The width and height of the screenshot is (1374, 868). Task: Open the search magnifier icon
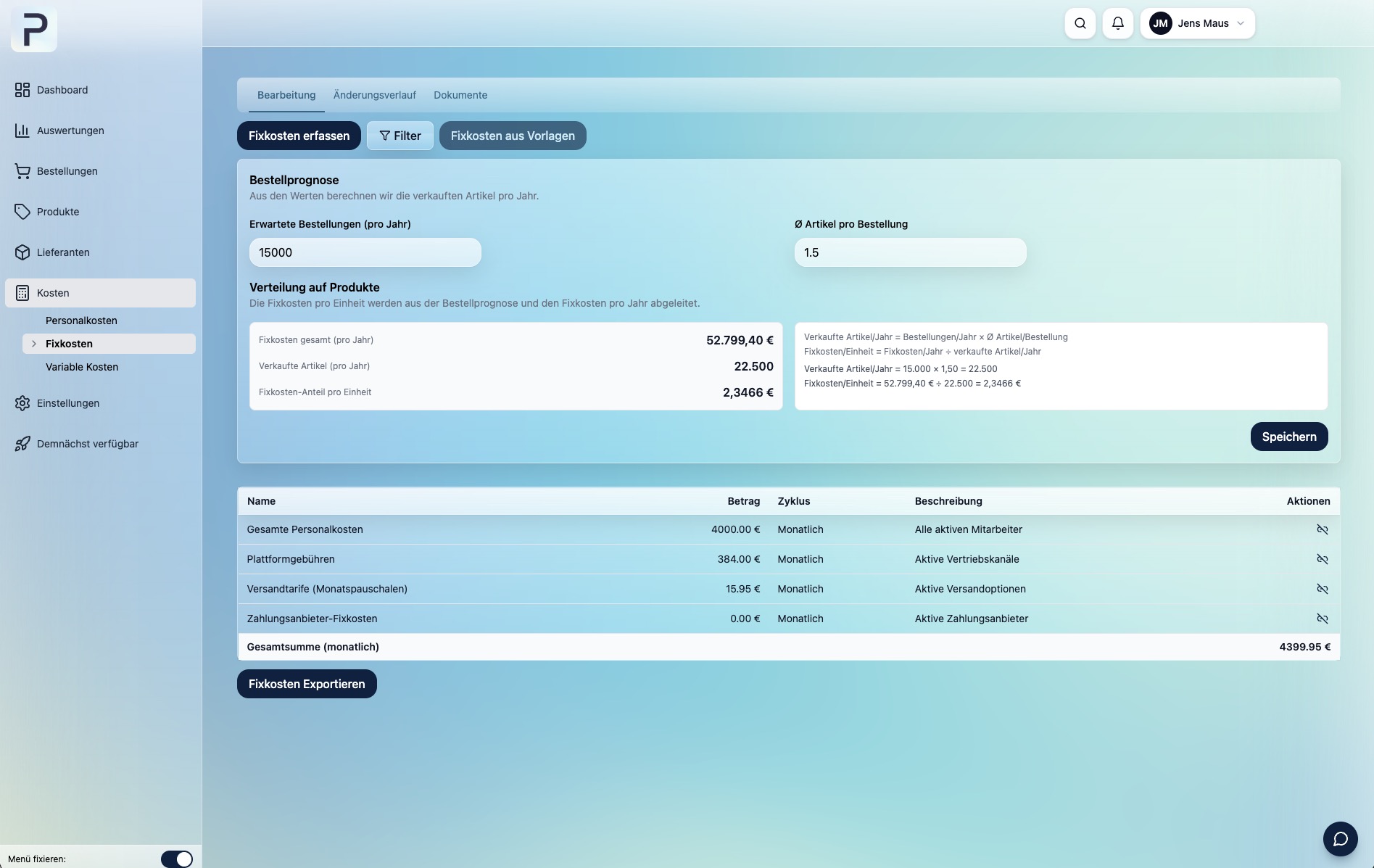tap(1080, 23)
